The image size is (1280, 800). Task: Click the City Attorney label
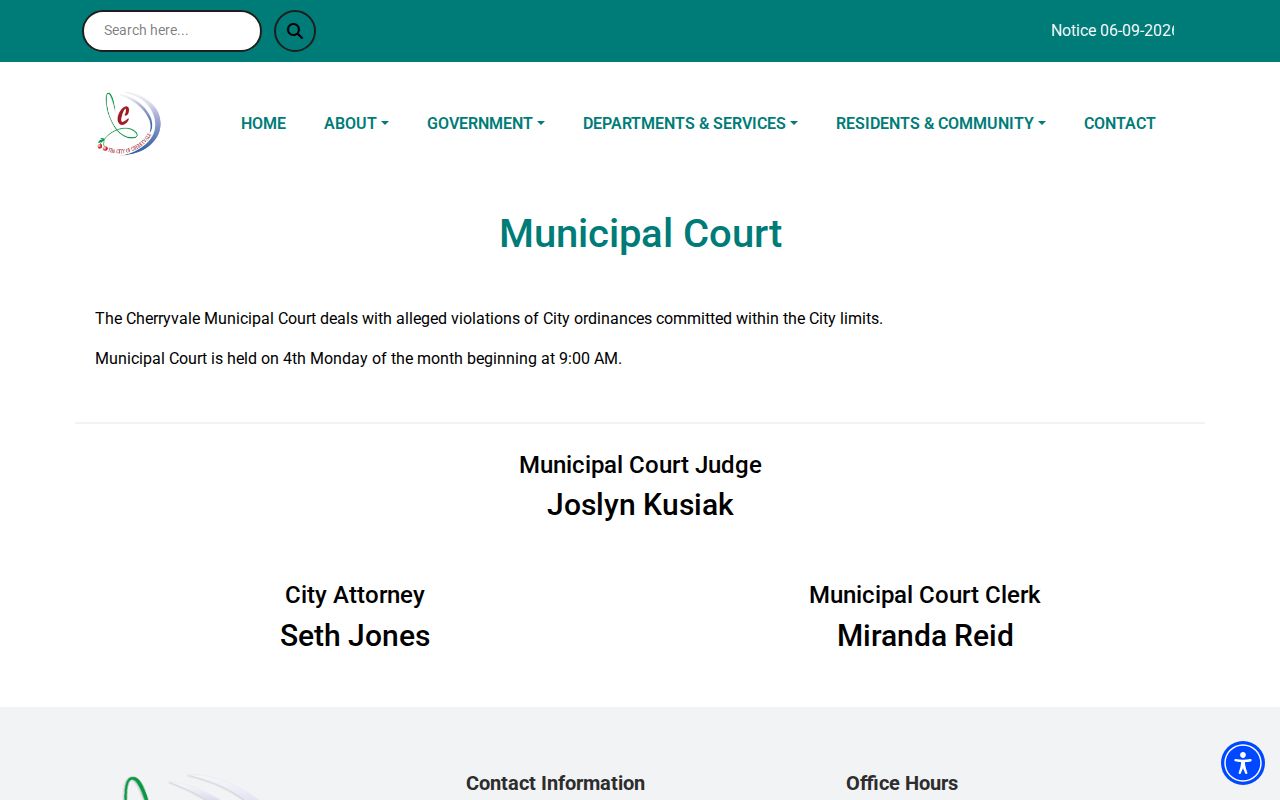355,595
